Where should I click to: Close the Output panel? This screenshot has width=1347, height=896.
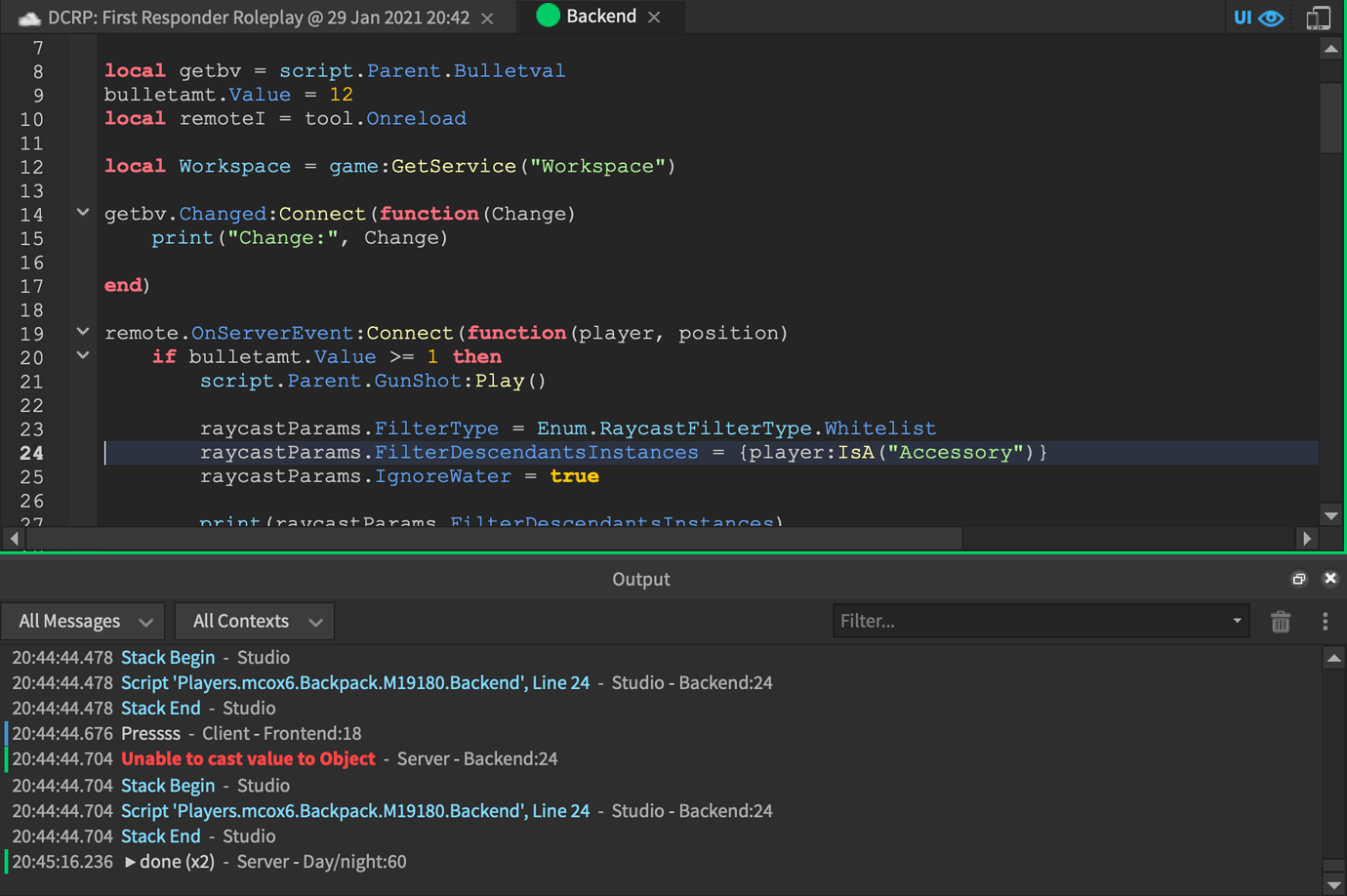click(x=1330, y=578)
